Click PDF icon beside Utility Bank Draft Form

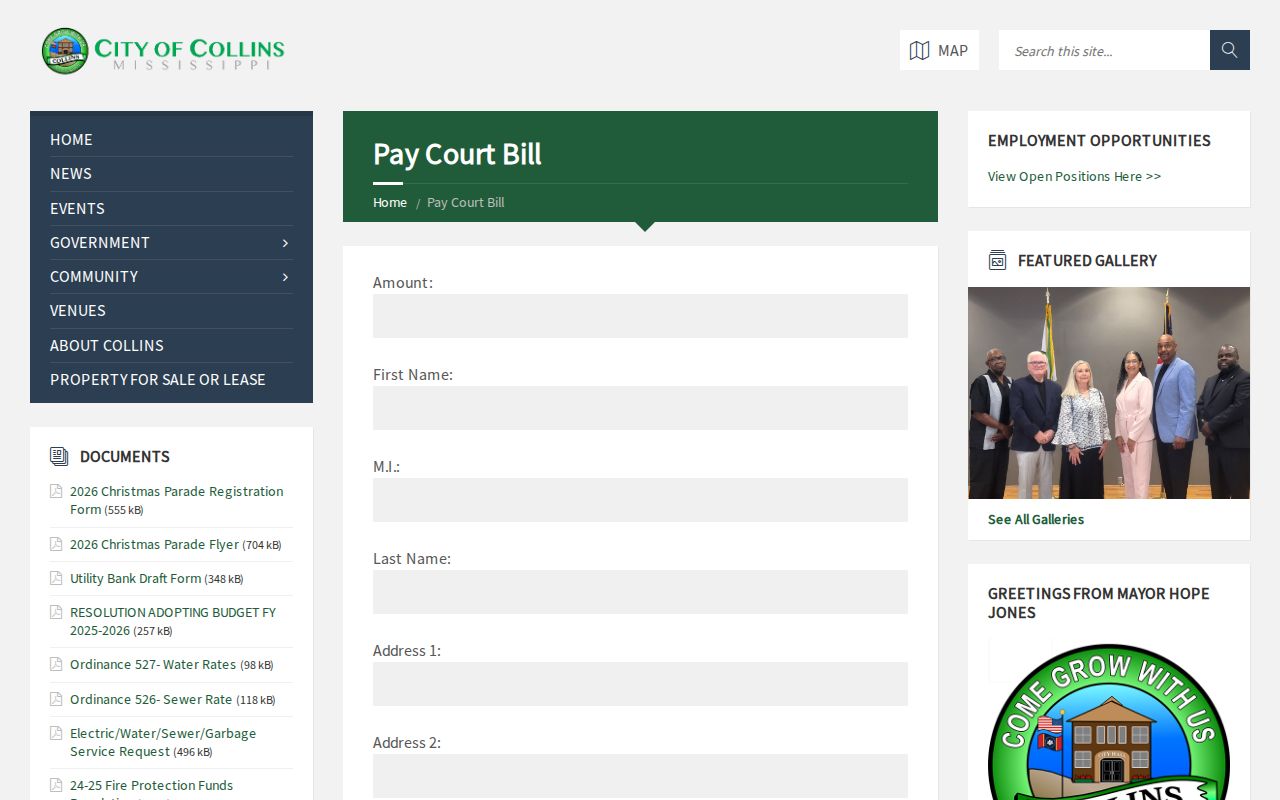click(x=56, y=578)
